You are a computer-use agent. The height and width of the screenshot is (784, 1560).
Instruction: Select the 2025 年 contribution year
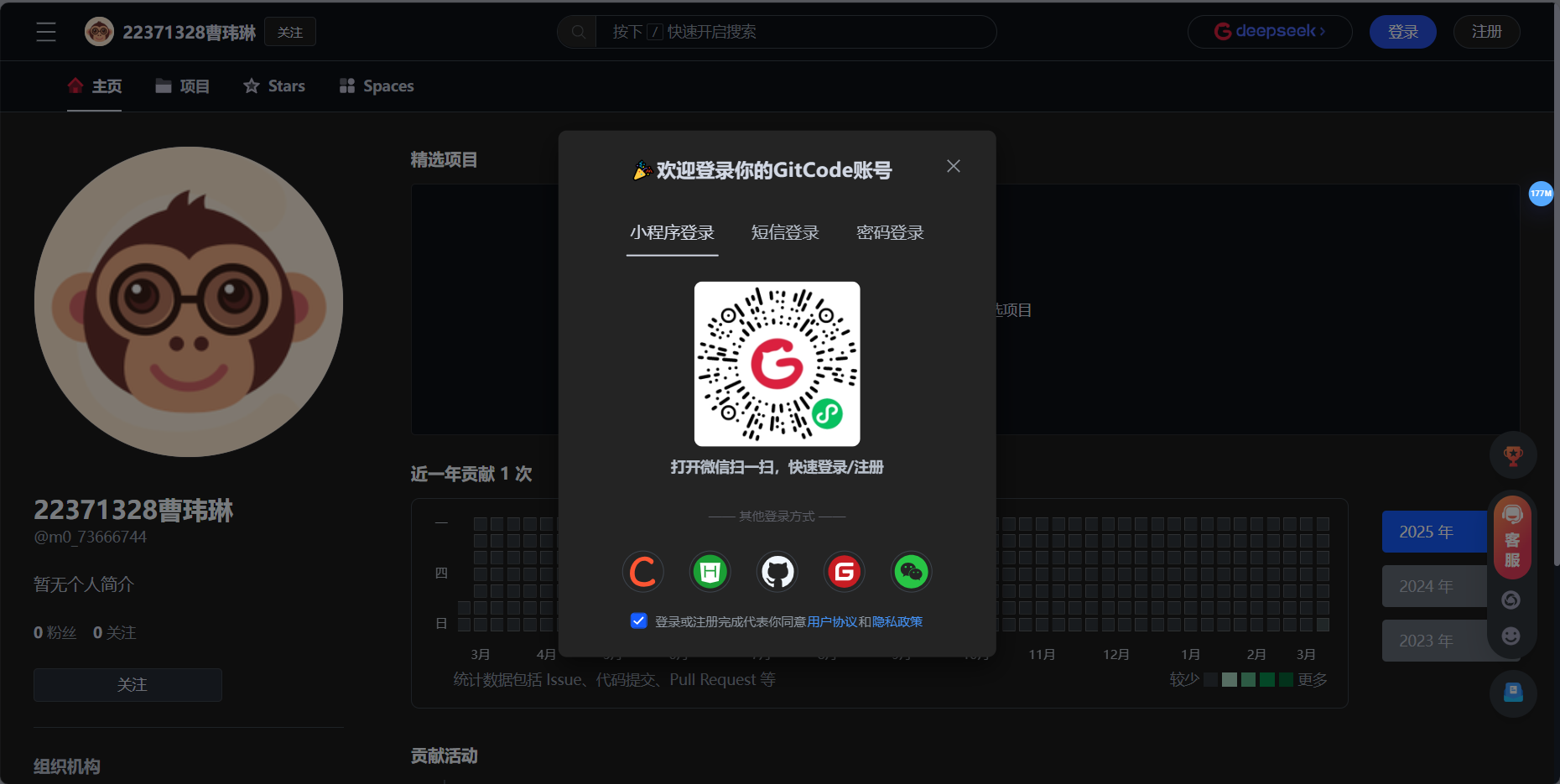coord(1434,532)
